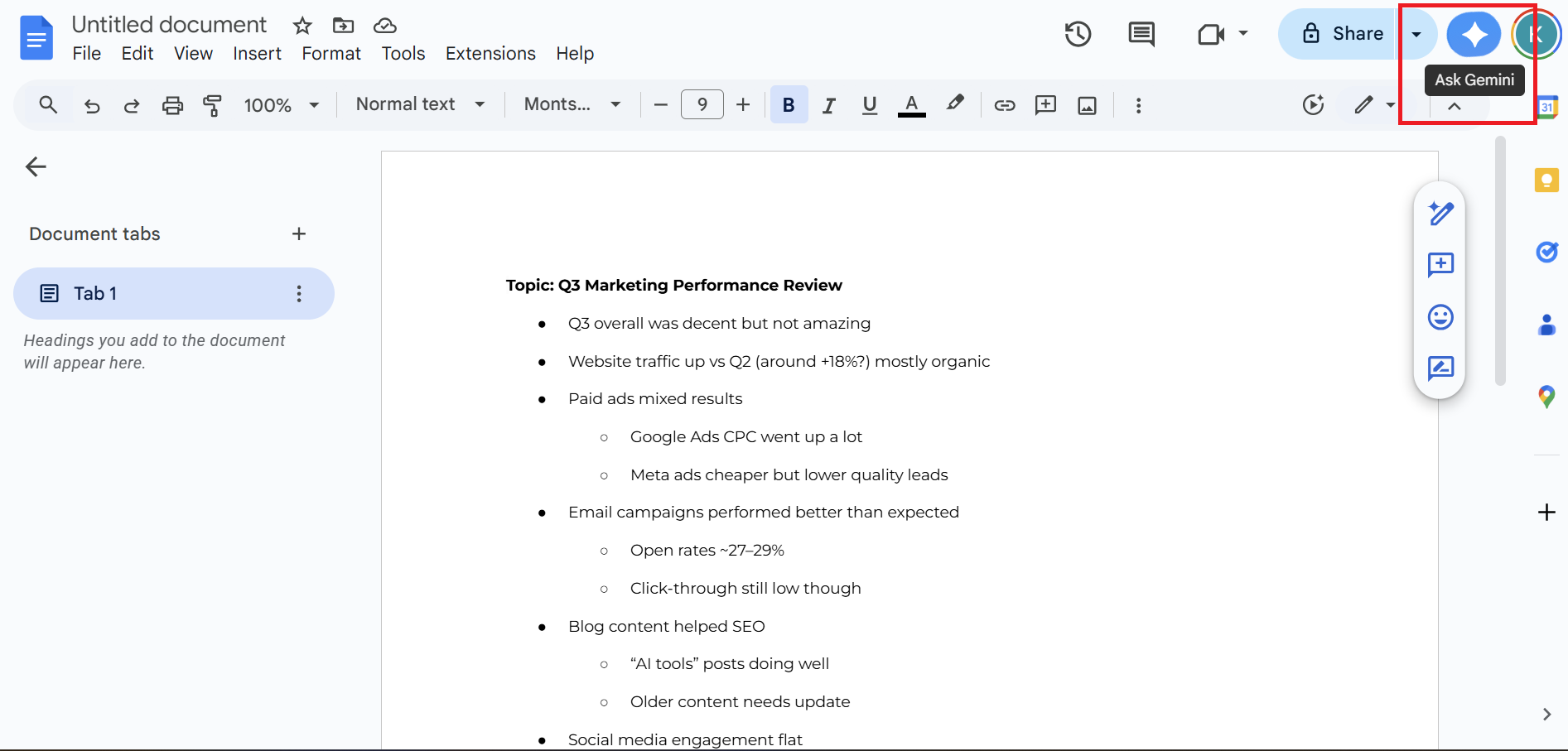Star the Untitled document
Viewport: 1568px width, 751px height.
[x=302, y=26]
